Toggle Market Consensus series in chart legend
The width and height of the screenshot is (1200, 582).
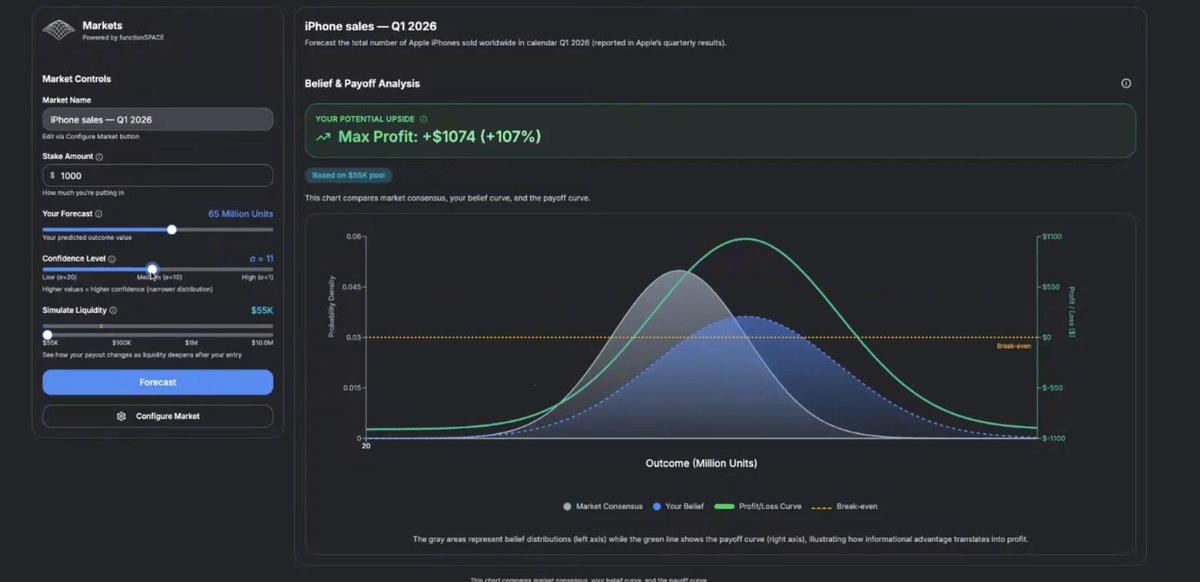tap(603, 507)
